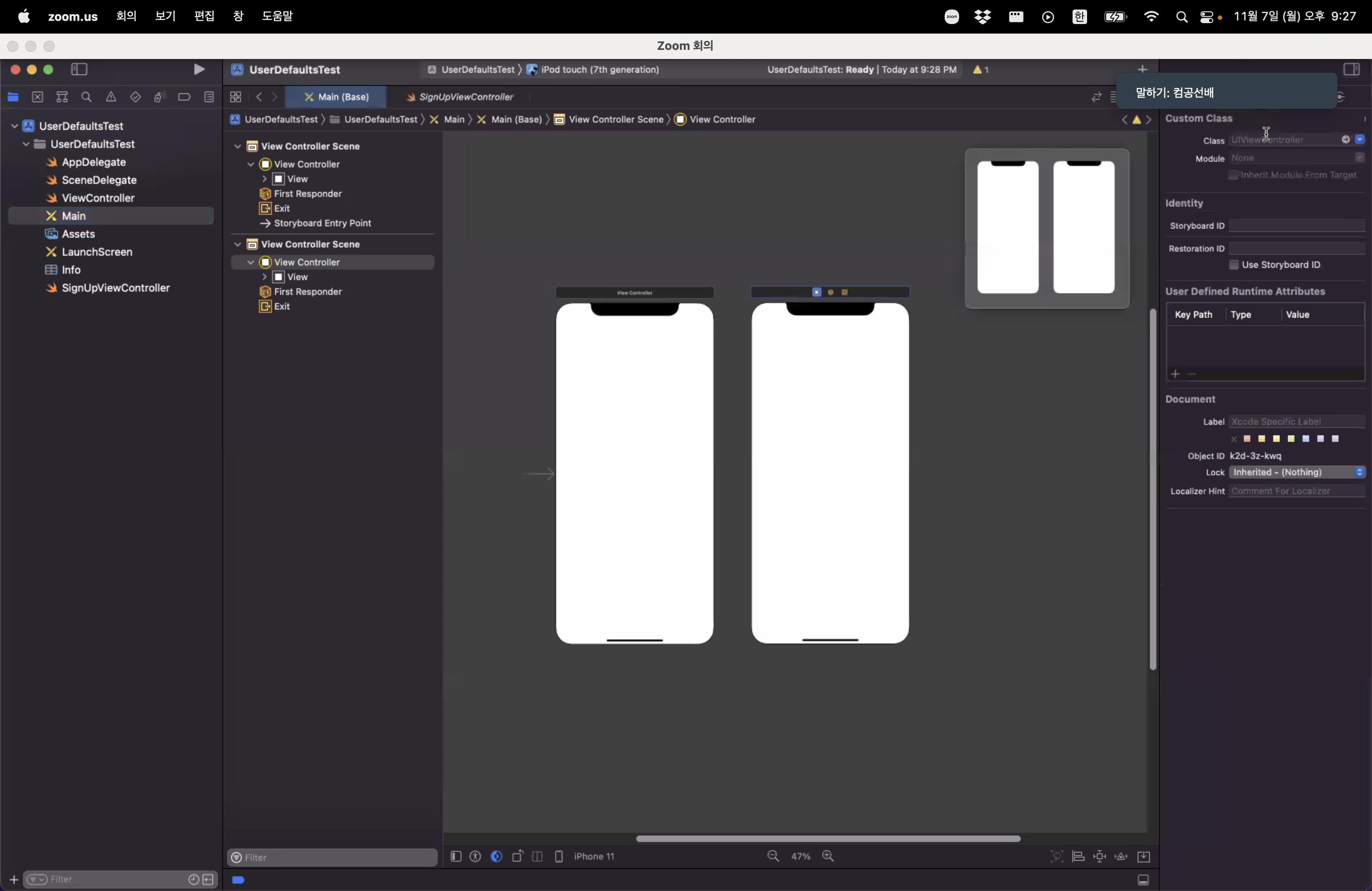Image resolution: width=1372 pixels, height=891 pixels.
Task: Open Add New Constraints menu
Action: point(1099,857)
